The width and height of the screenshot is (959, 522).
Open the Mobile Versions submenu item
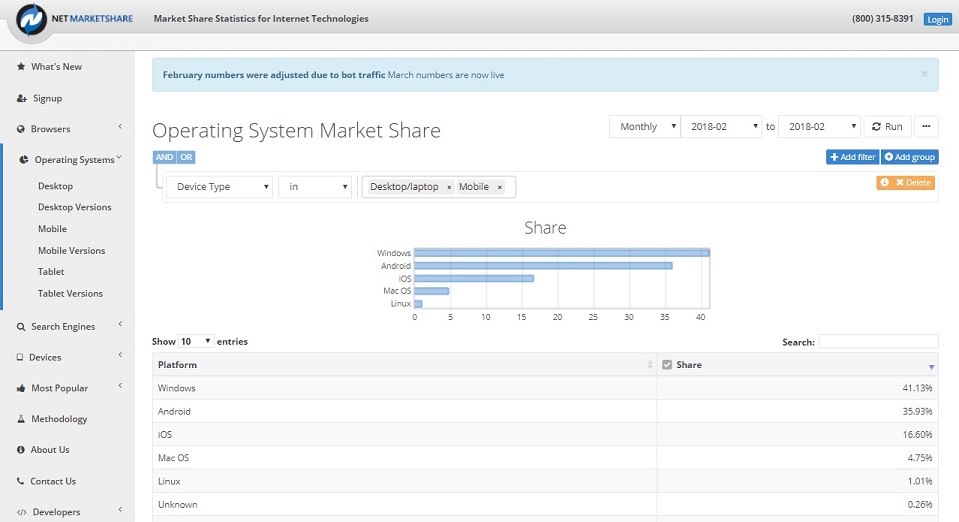72,251
